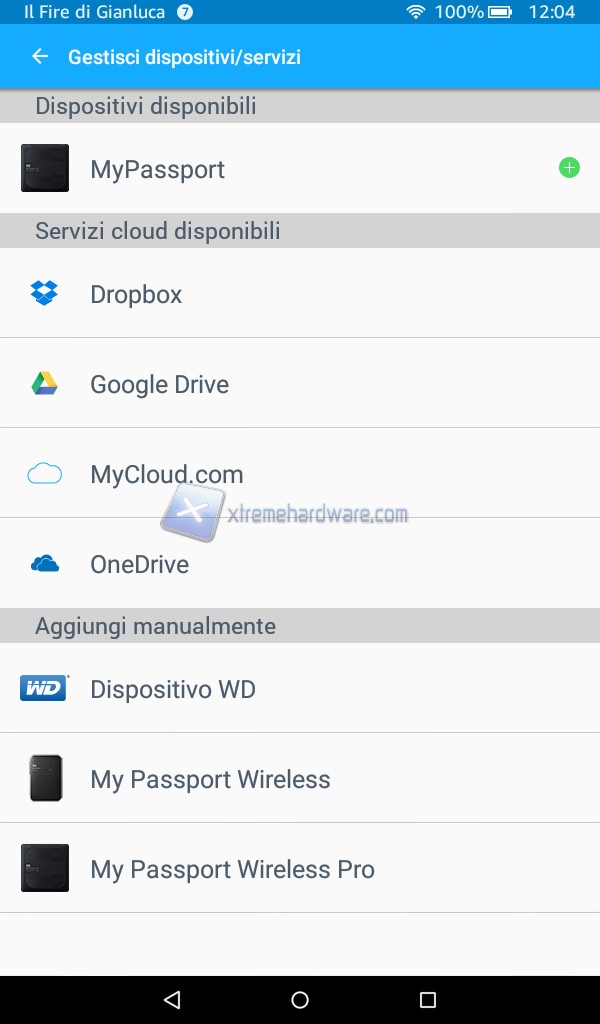
Task: Add MyPassport with green plus icon
Action: (569, 168)
